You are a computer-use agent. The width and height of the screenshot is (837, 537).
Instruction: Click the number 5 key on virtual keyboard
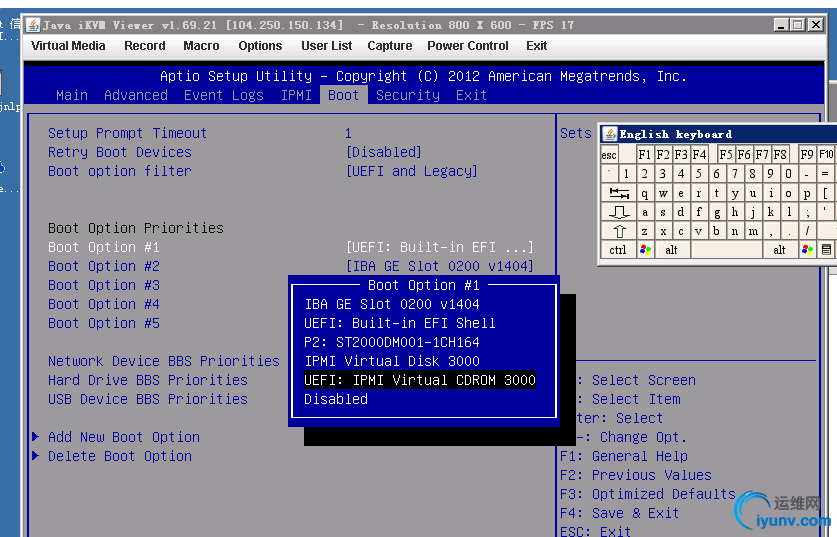point(699,173)
